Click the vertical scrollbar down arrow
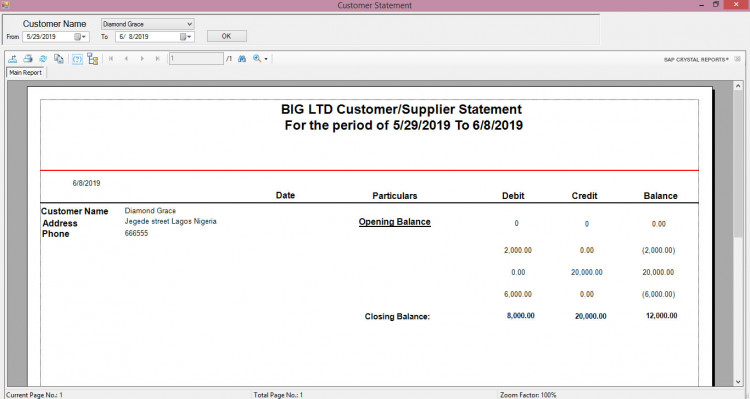The height and width of the screenshot is (399, 750). [x=738, y=381]
